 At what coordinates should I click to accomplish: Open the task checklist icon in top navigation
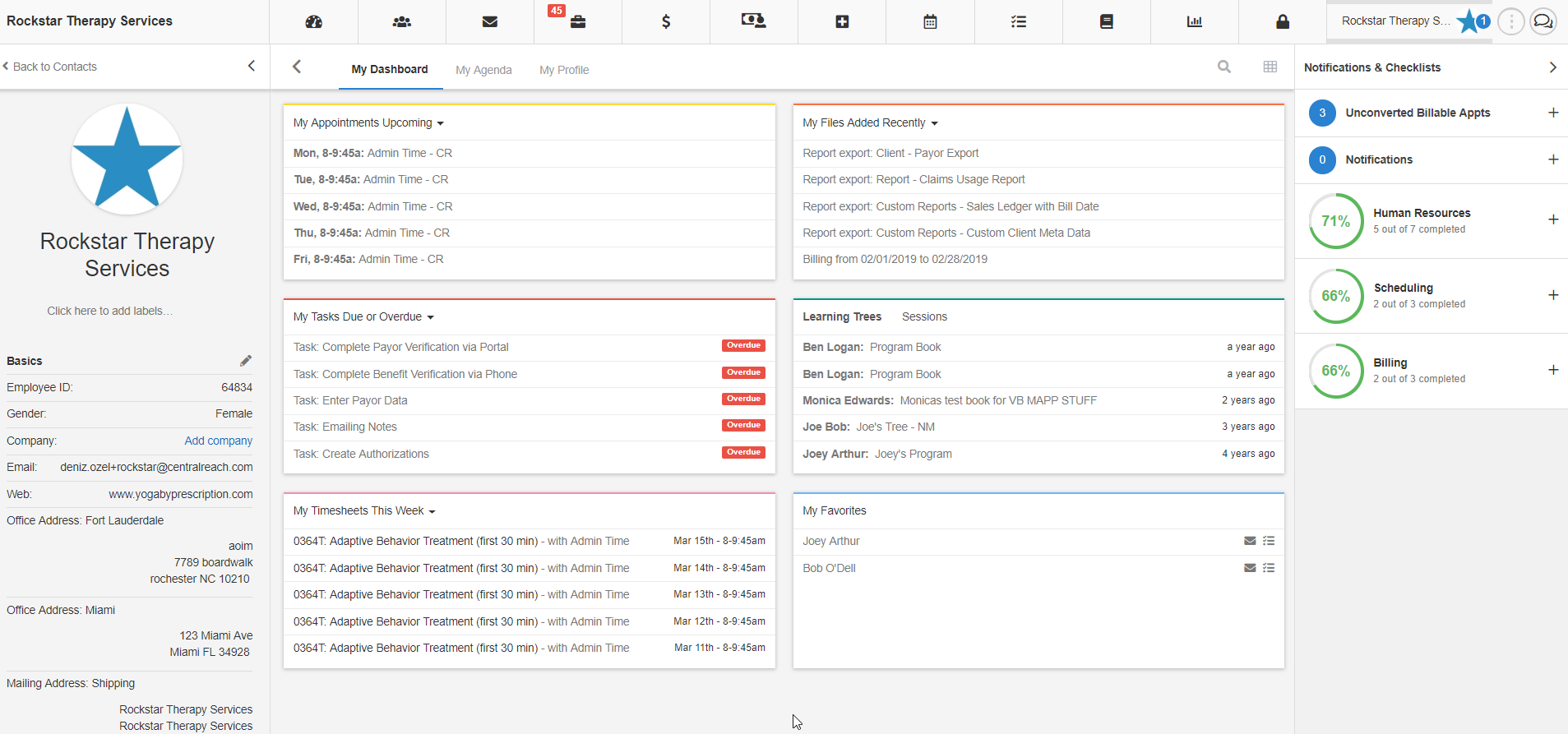pos(1019,21)
